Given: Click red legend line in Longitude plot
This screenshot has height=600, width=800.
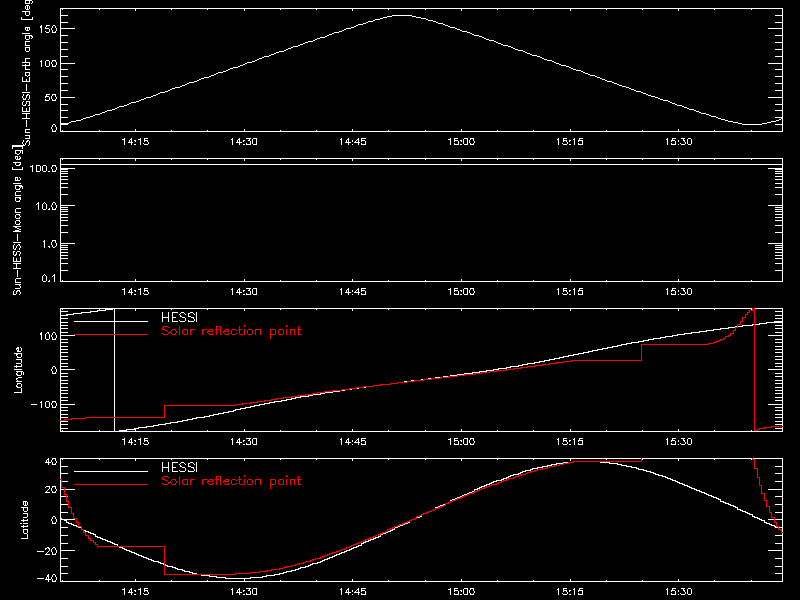Looking at the screenshot, I should (111, 335).
